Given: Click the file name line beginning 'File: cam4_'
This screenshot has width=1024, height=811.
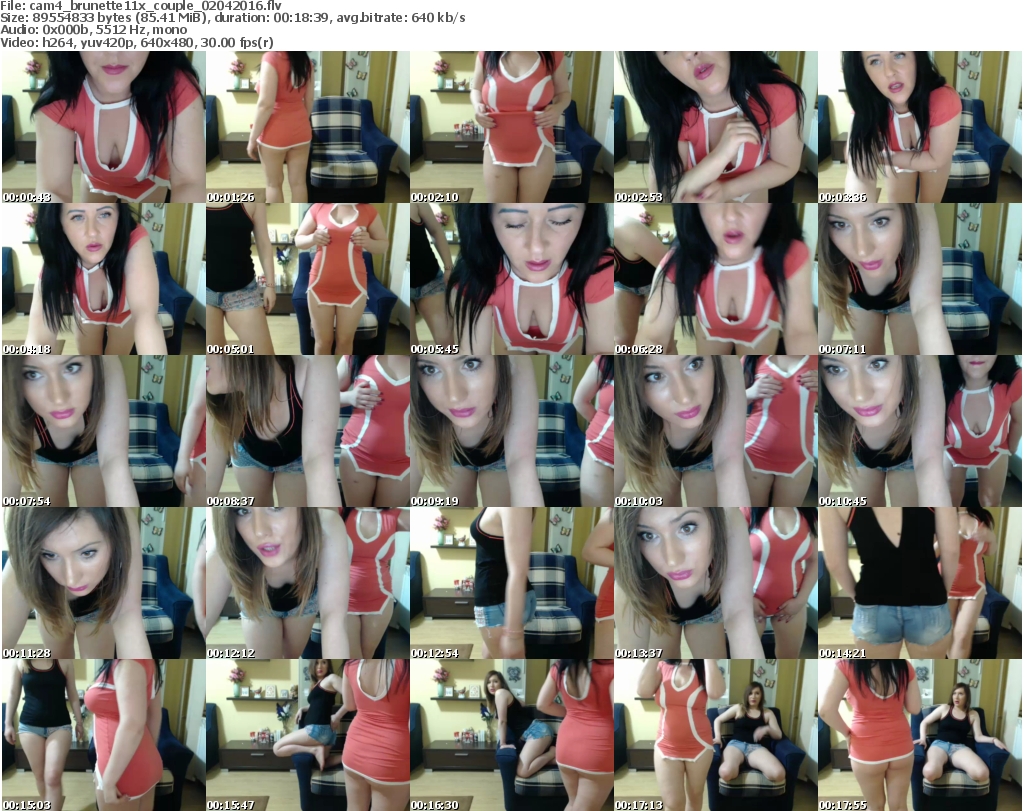Looking at the screenshot, I should coord(141,5).
